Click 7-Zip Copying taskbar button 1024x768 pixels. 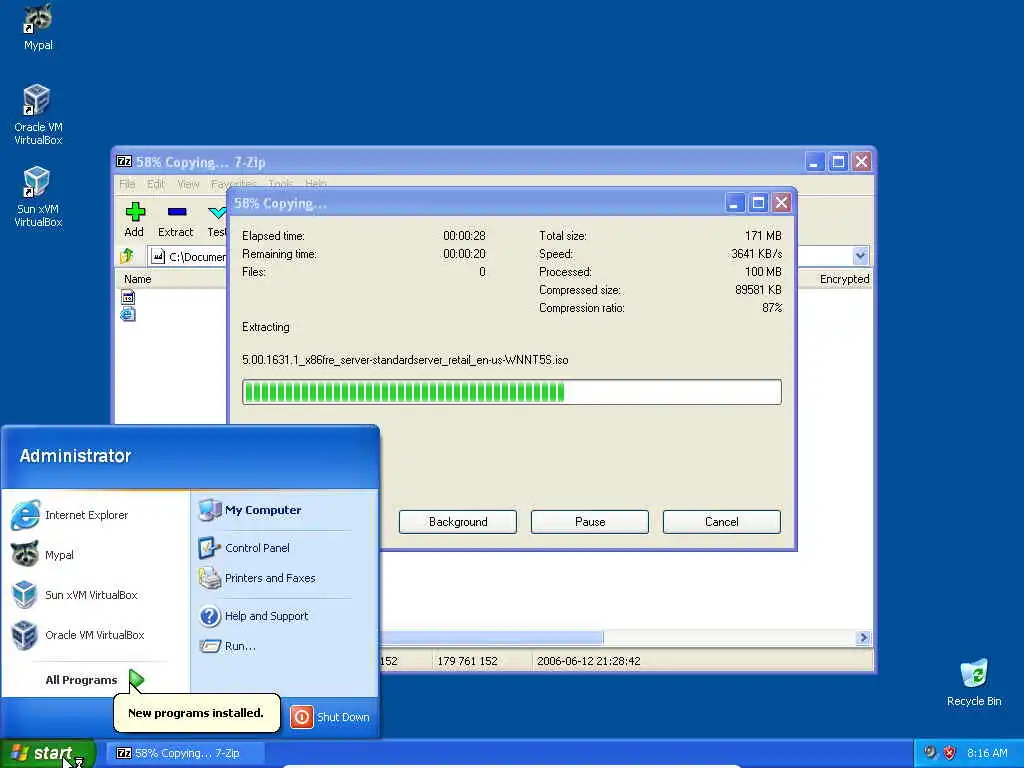click(186, 753)
